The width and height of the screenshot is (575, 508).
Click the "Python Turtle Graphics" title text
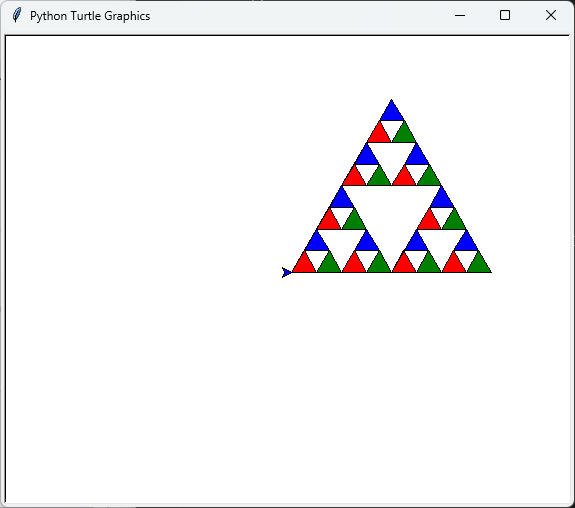pos(90,16)
